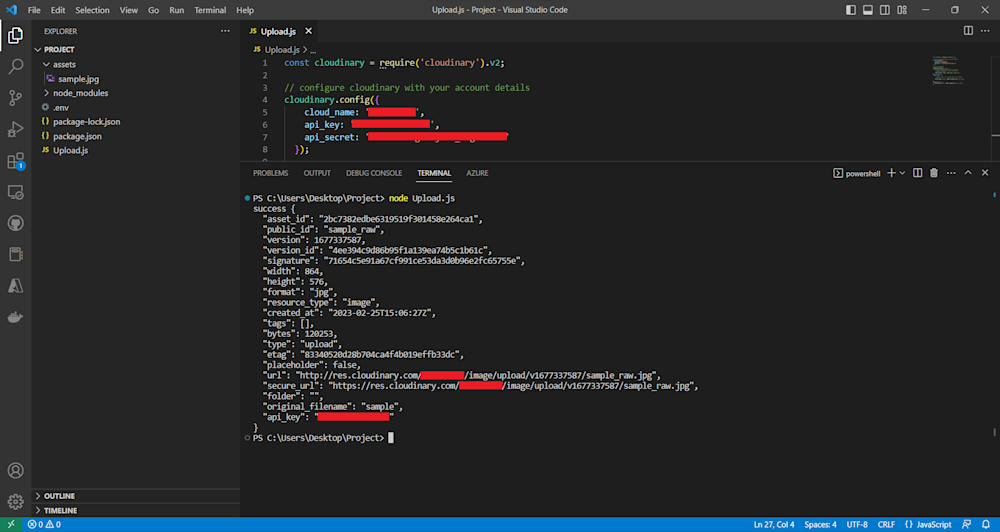Open the Edit menu
Viewport: 1000px width, 532px height.
58,10
